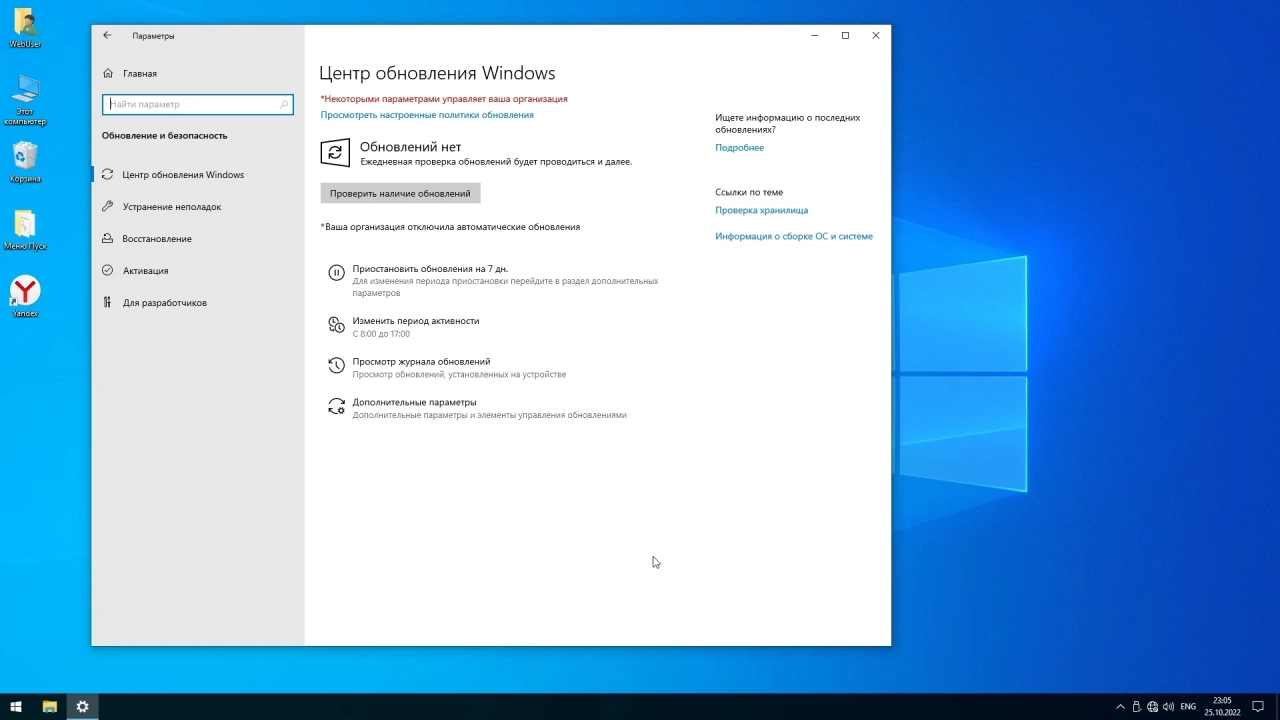
Task: Click the Обновлений нет status text
Action: [x=410, y=147]
